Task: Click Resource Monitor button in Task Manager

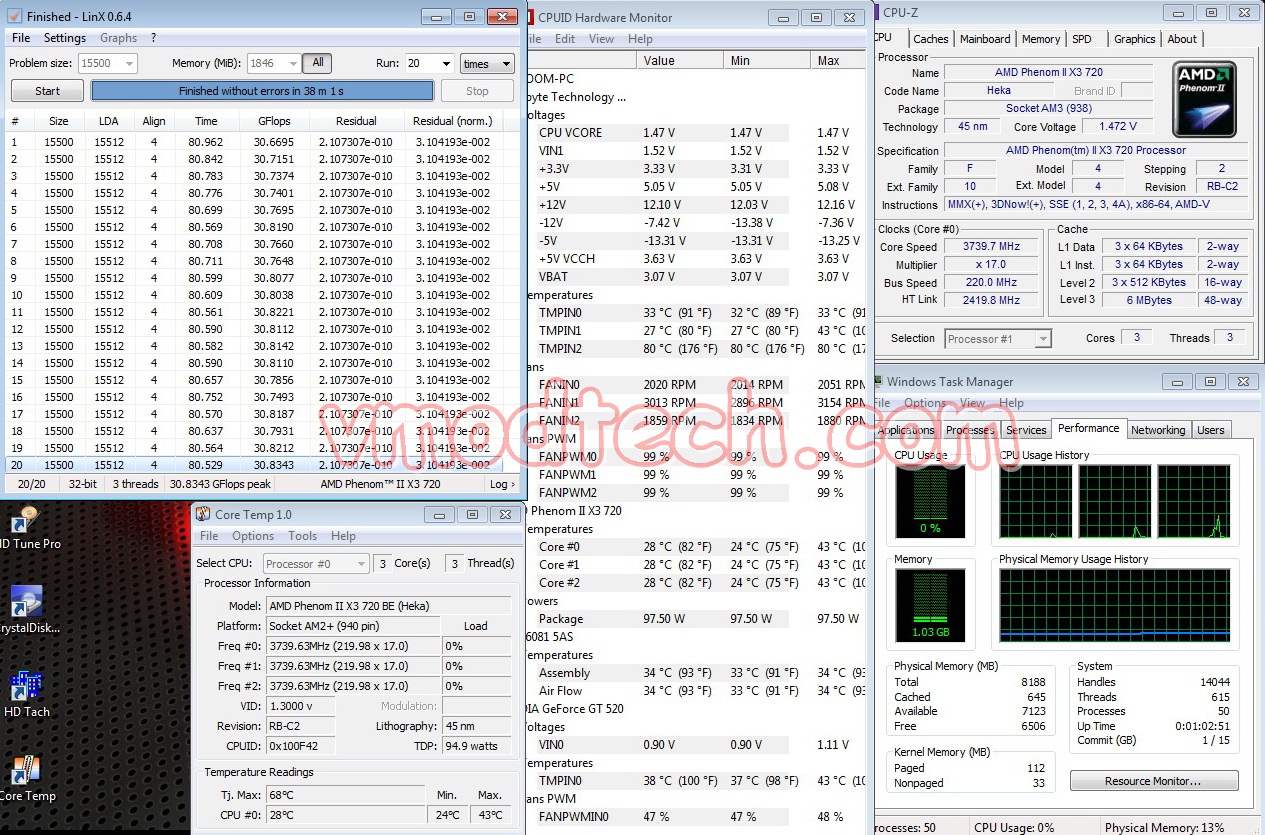Action: [1154, 781]
